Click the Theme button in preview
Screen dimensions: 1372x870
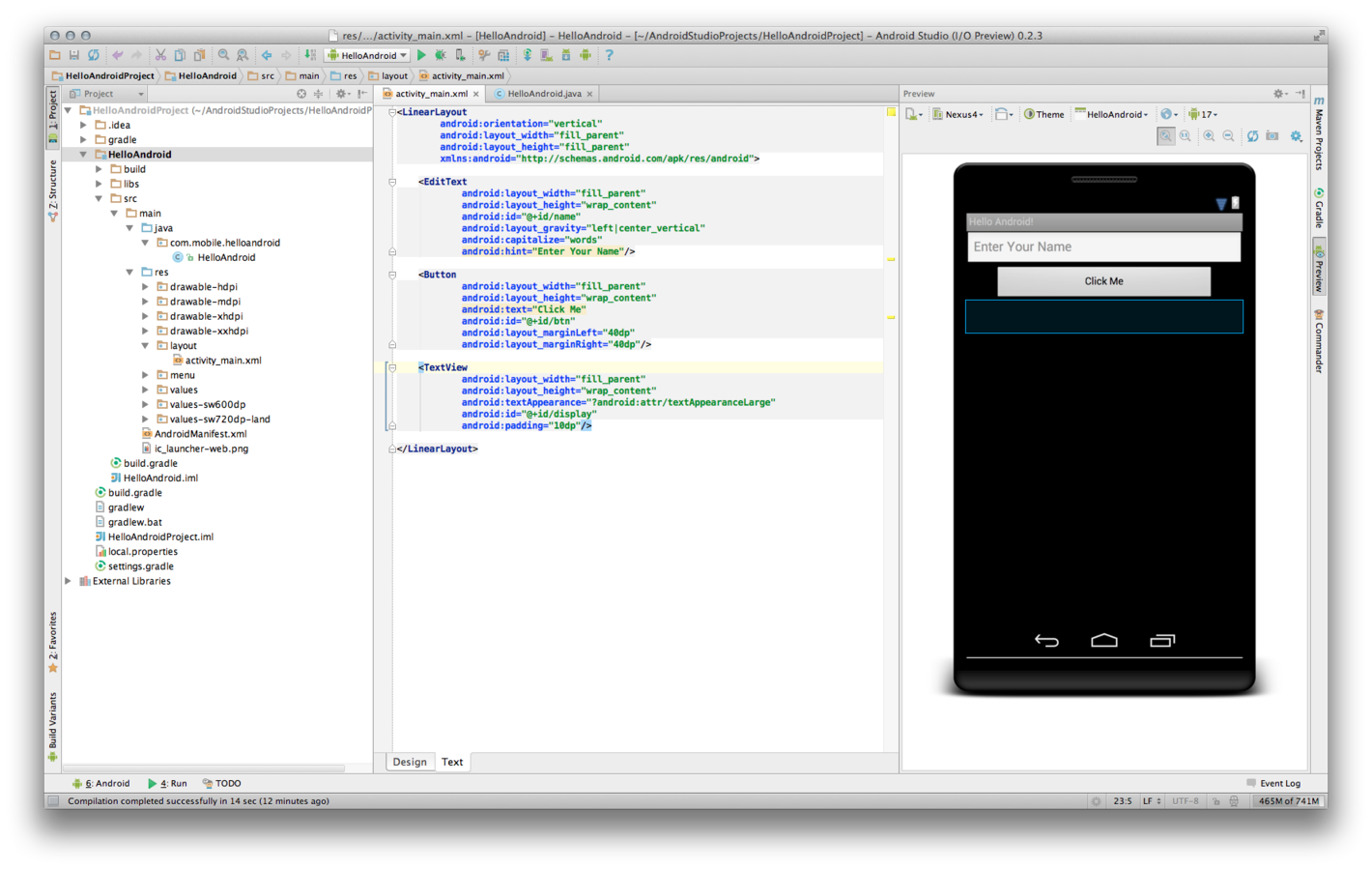(x=1043, y=114)
